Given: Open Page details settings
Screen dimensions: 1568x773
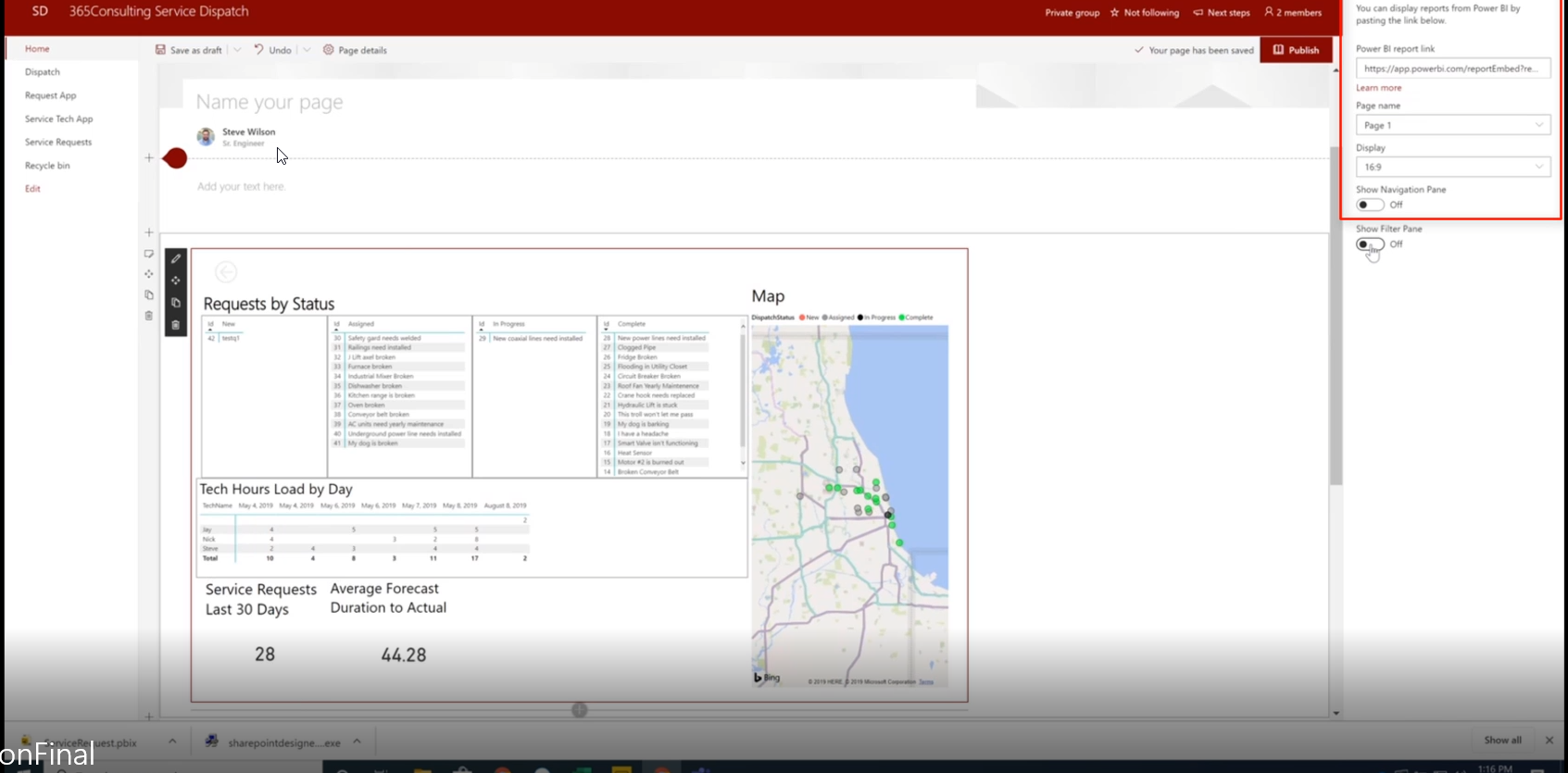Looking at the screenshot, I should [355, 50].
